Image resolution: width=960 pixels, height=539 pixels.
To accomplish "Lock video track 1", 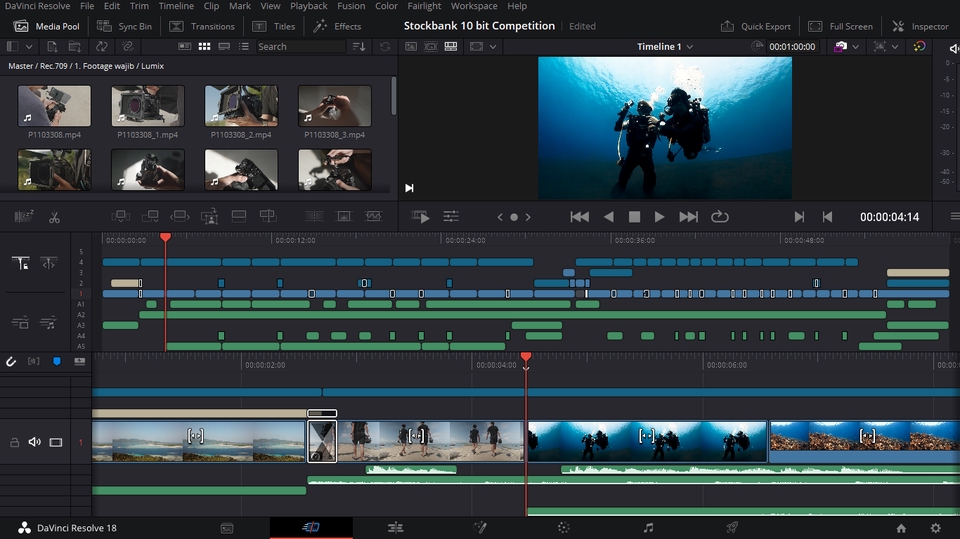I will (x=14, y=442).
